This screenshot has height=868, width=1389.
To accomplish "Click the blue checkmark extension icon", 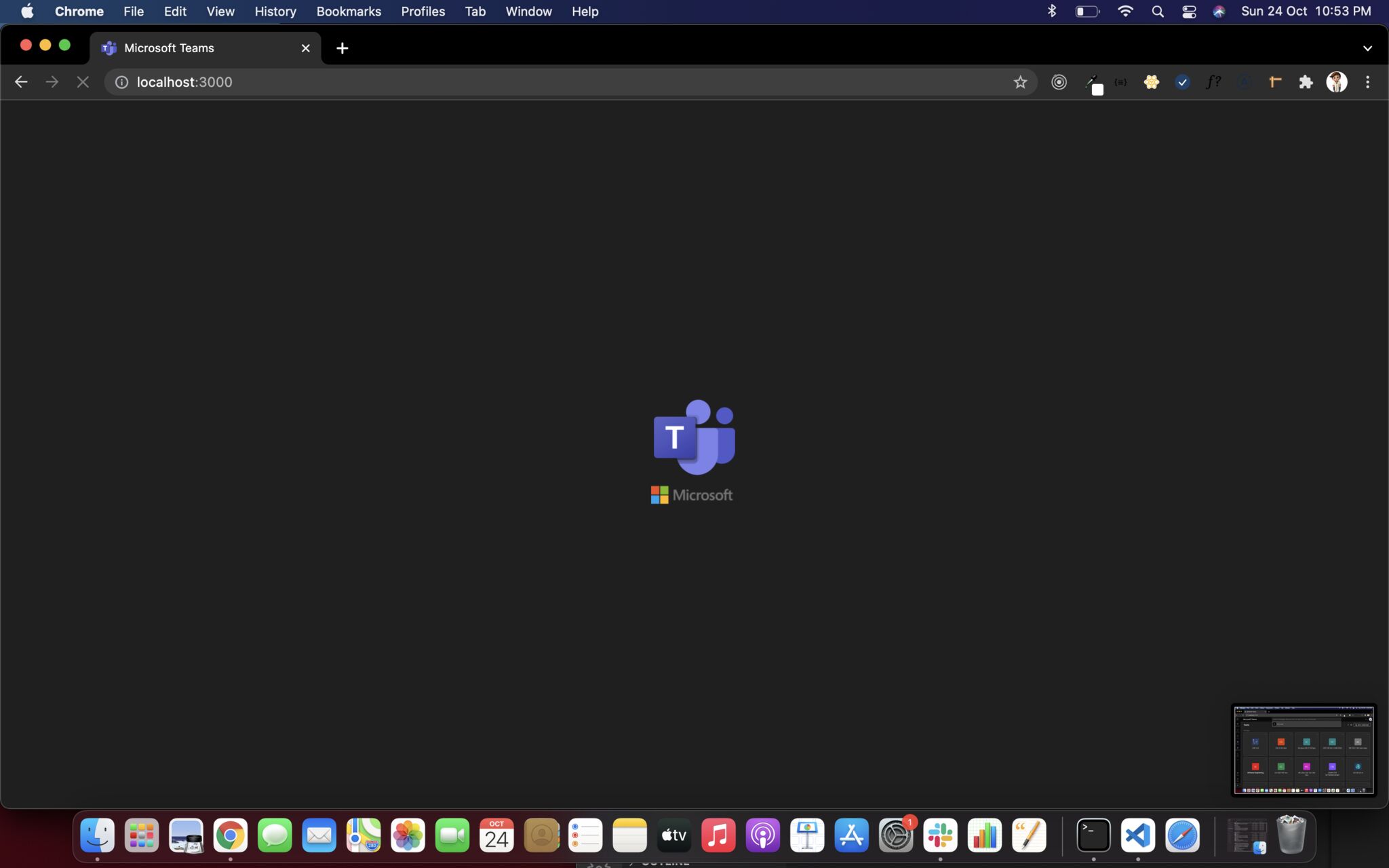I will click(1182, 82).
